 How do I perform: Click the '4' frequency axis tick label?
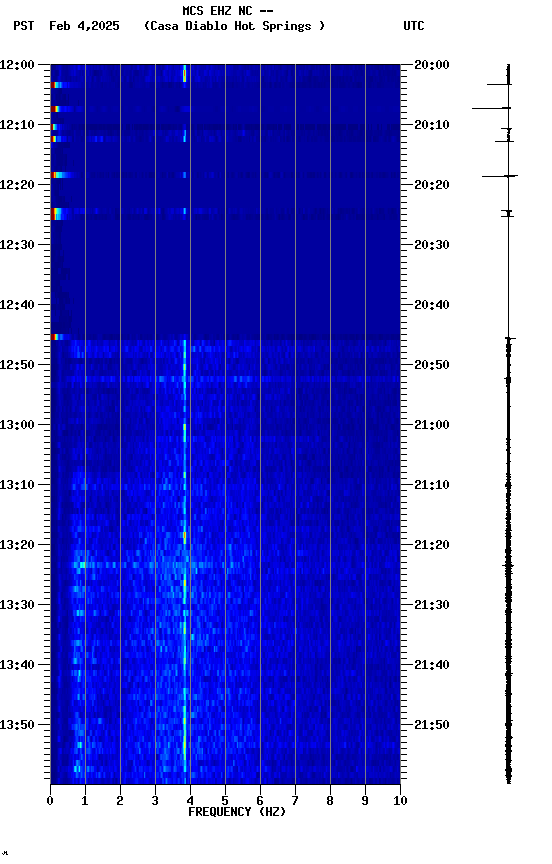point(190,801)
